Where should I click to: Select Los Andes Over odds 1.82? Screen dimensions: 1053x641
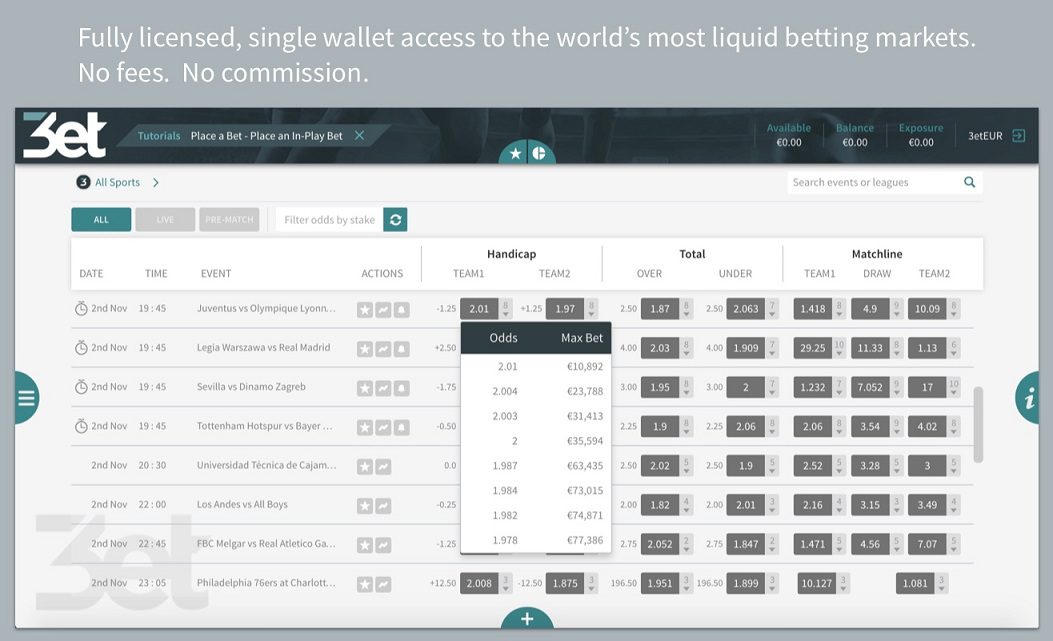pyautogui.click(x=660, y=505)
